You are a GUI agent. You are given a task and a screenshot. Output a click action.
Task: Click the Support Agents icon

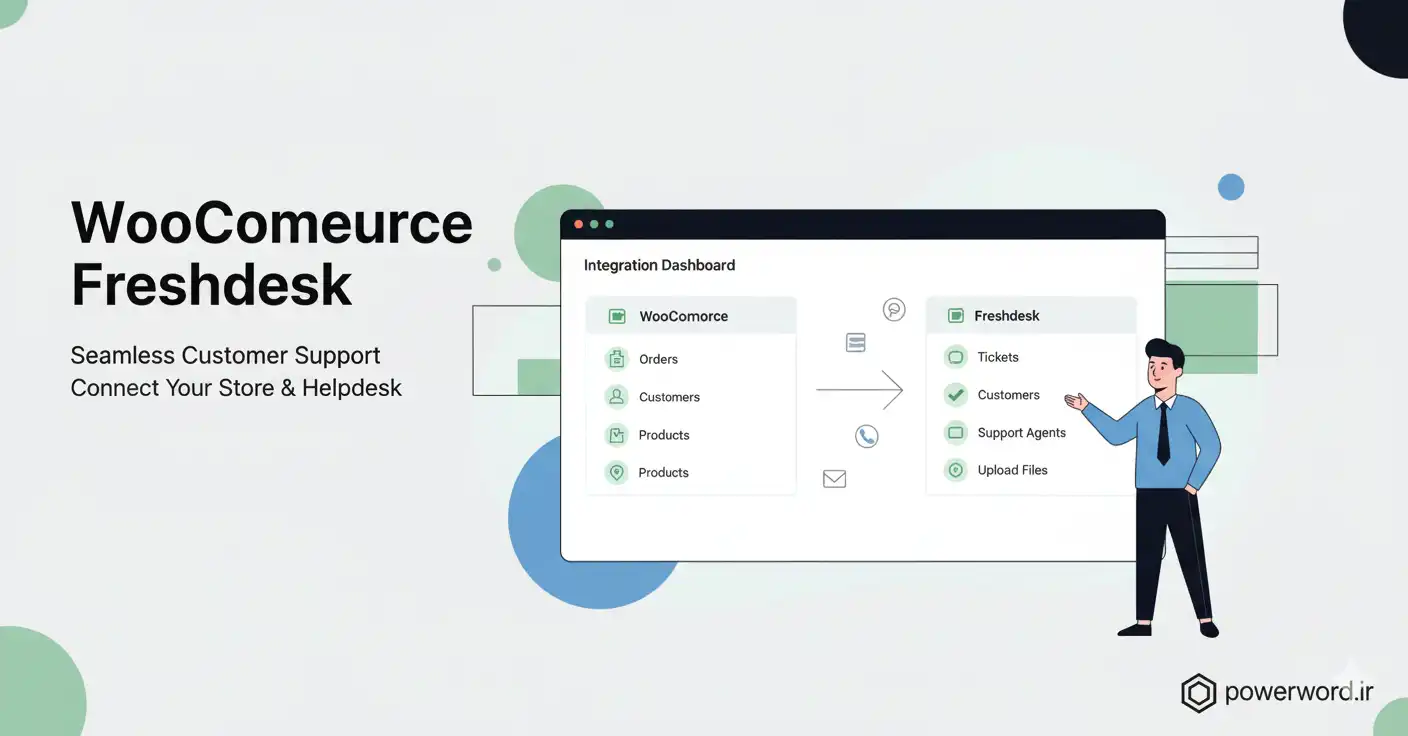956,433
